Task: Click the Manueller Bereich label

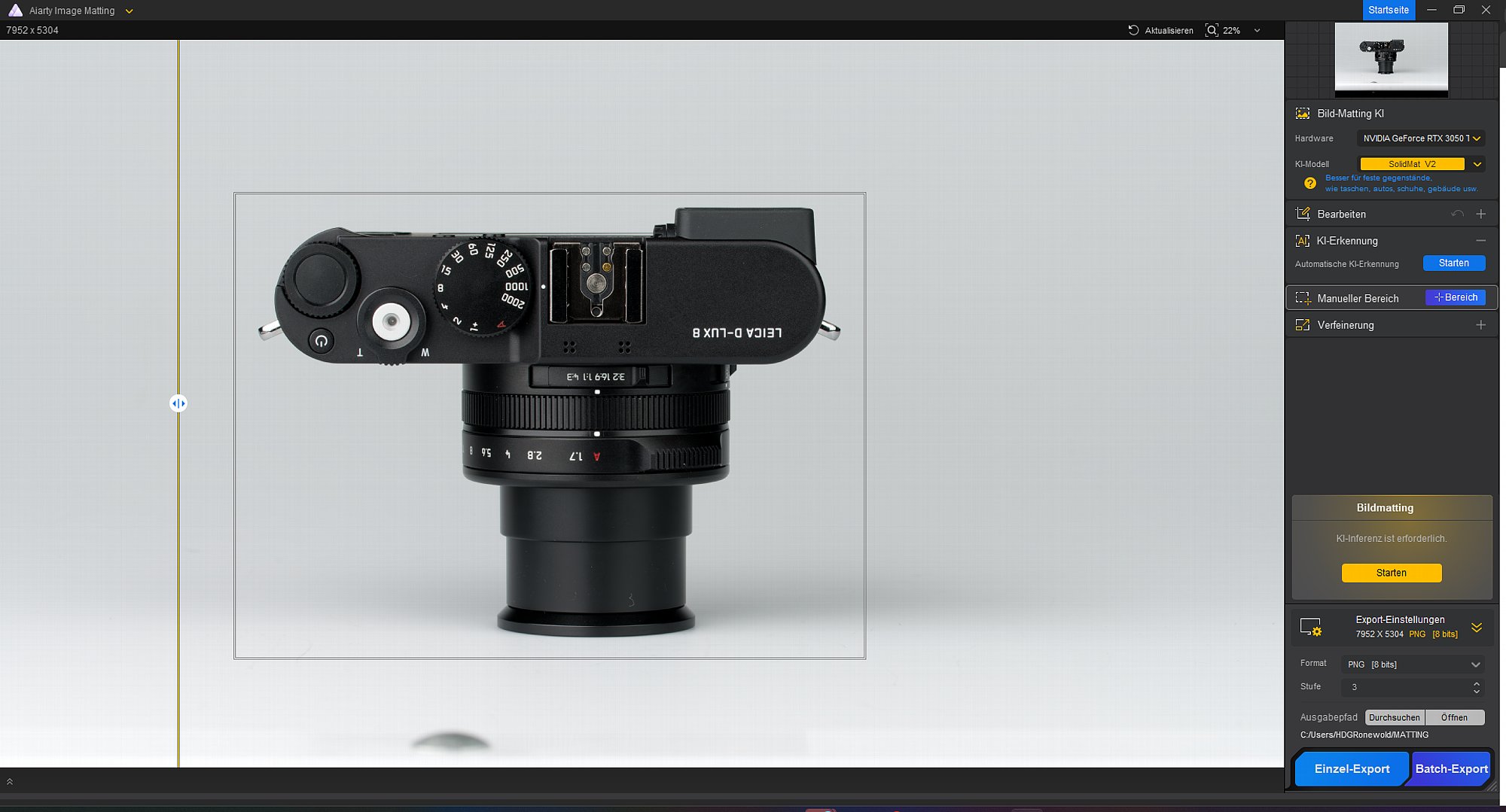Action: click(x=1358, y=299)
